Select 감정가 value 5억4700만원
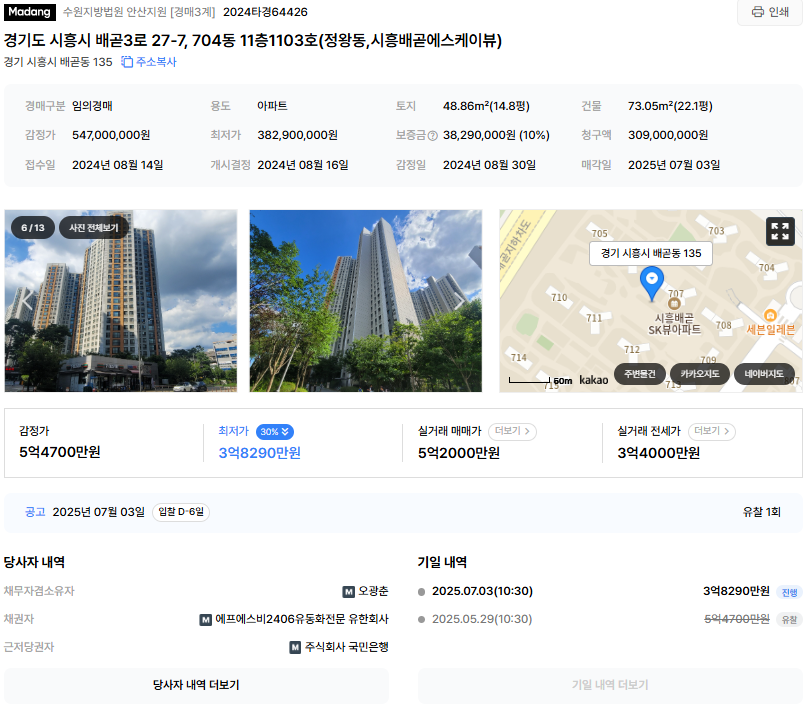This screenshot has width=805, height=711. point(60,452)
